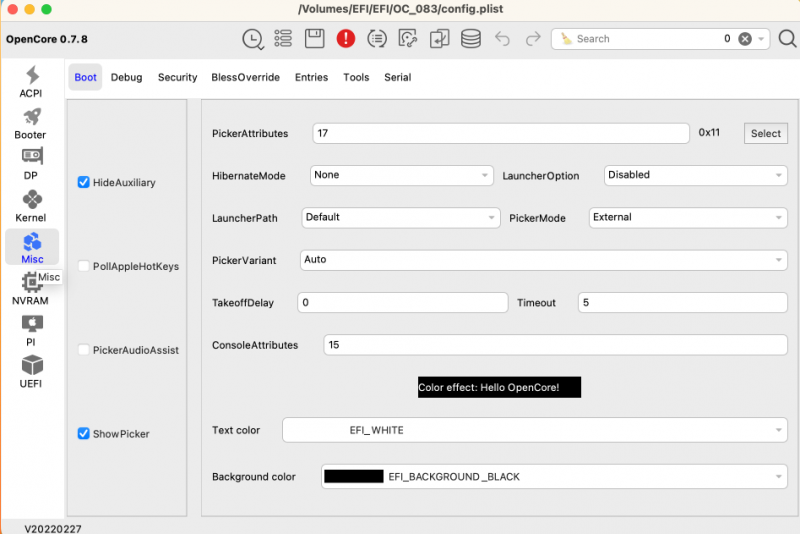This screenshot has height=534, width=800.
Task: Open the Kernel section in sidebar
Action: (x=31, y=206)
